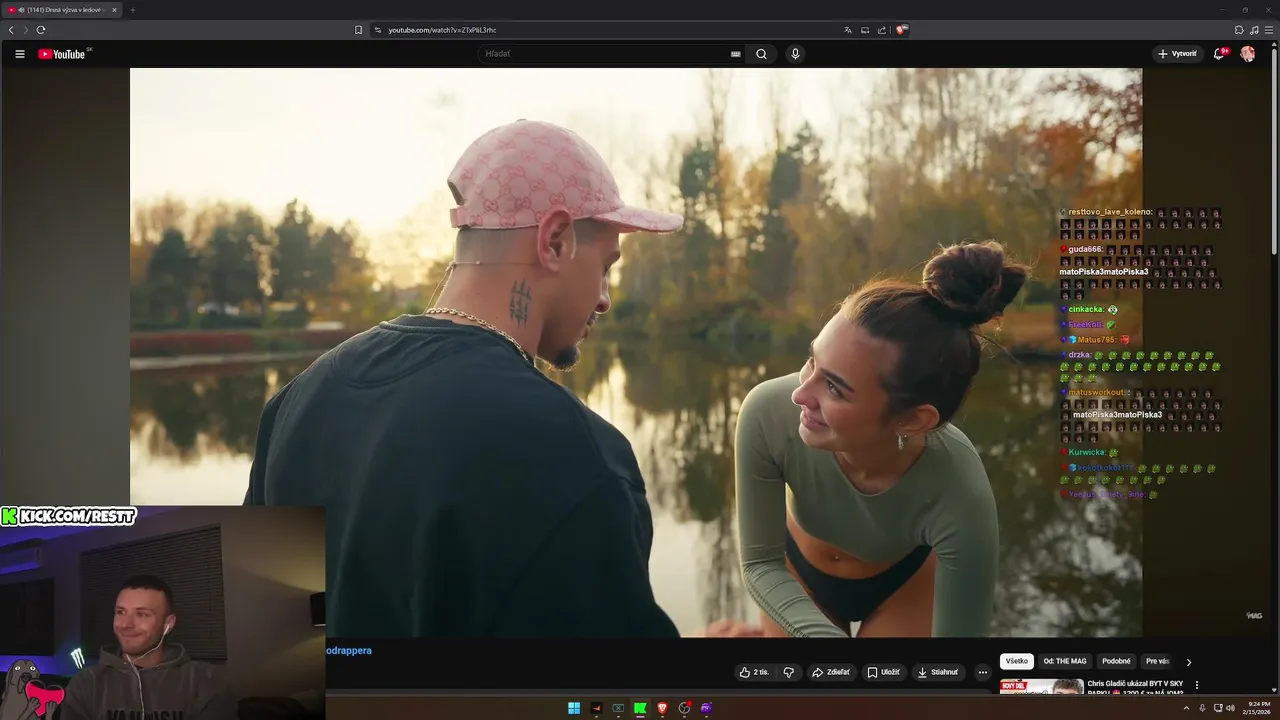Bookmark this page icon in address bar
Viewport: 1280px width, 720px height.
(358, 30)
